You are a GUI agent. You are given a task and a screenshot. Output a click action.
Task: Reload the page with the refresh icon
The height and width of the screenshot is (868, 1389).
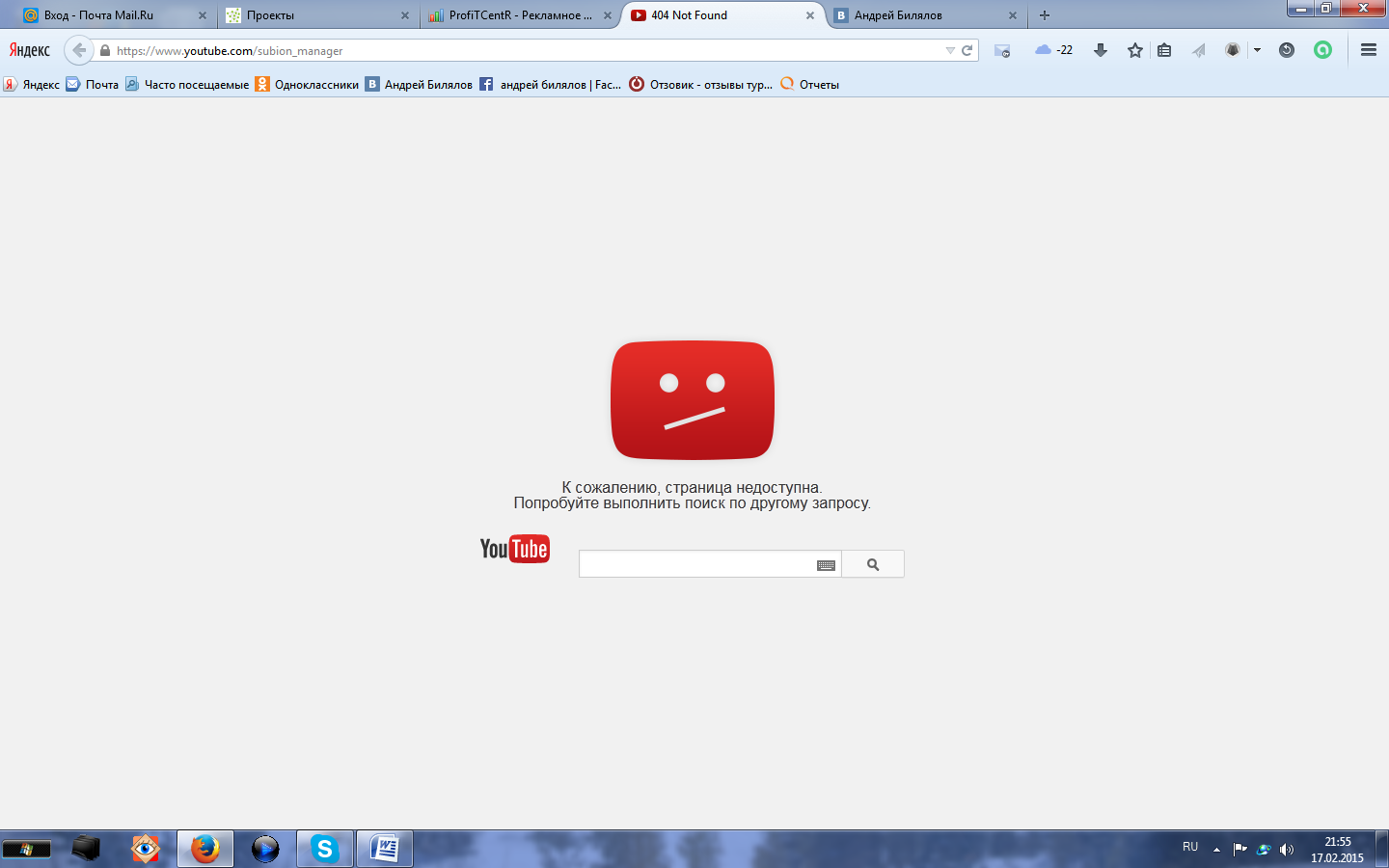(x=967, y=50)
